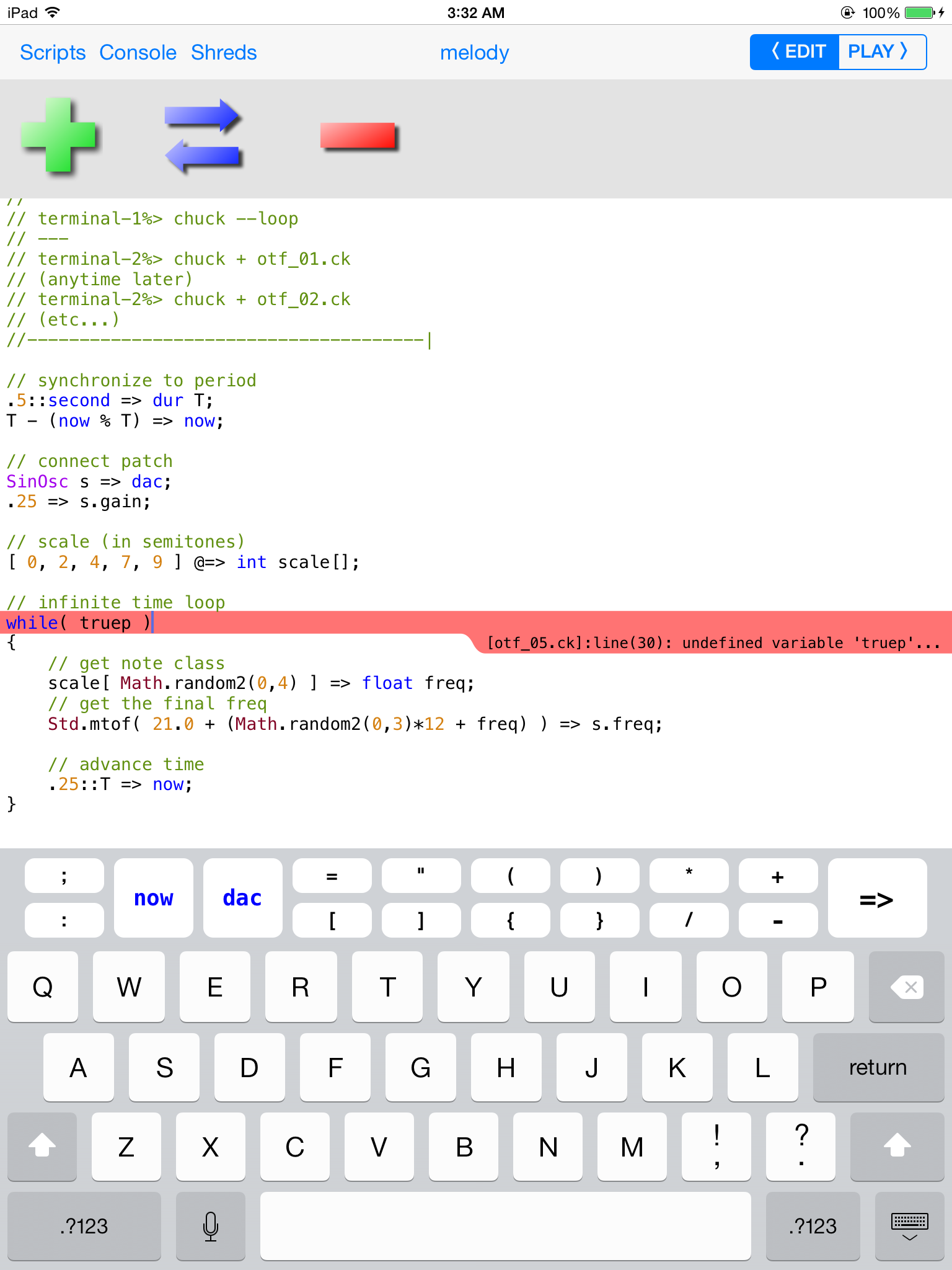Tap the undefined variable 'truep' error message
Viewport: 952px width, 1270px height.
tap(713, 643)
